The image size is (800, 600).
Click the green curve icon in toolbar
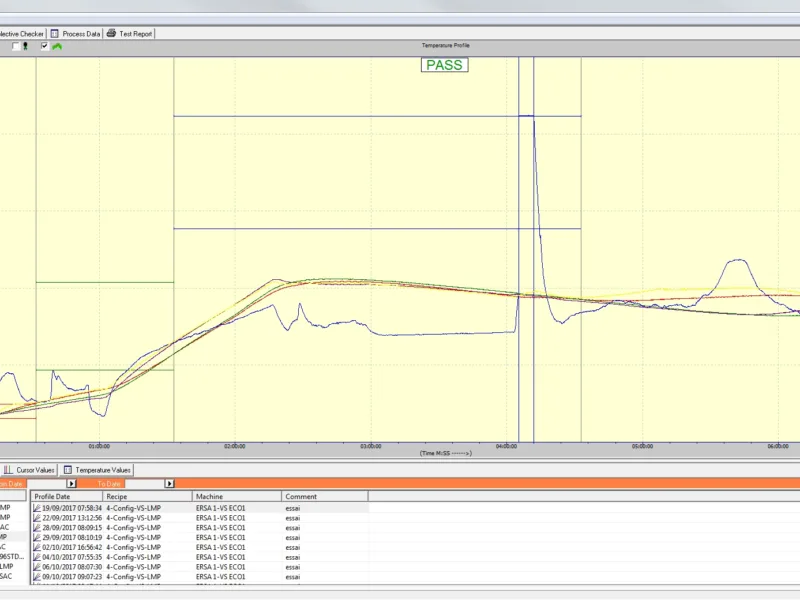pyautogui.click(x=57, y=46)
